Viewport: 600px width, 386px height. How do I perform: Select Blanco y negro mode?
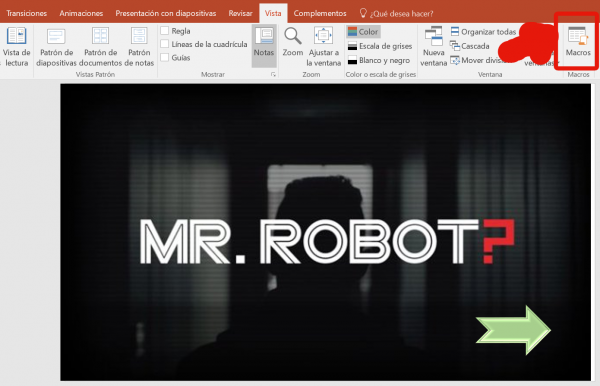coord(379,60)
